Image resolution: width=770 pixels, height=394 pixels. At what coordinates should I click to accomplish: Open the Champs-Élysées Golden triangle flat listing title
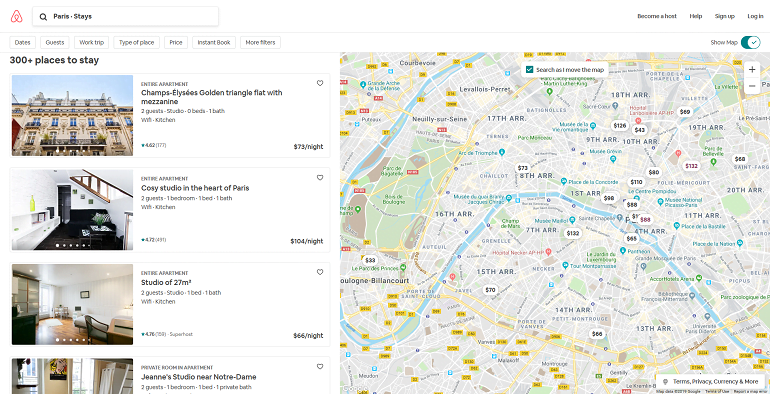tap(212, 97)
